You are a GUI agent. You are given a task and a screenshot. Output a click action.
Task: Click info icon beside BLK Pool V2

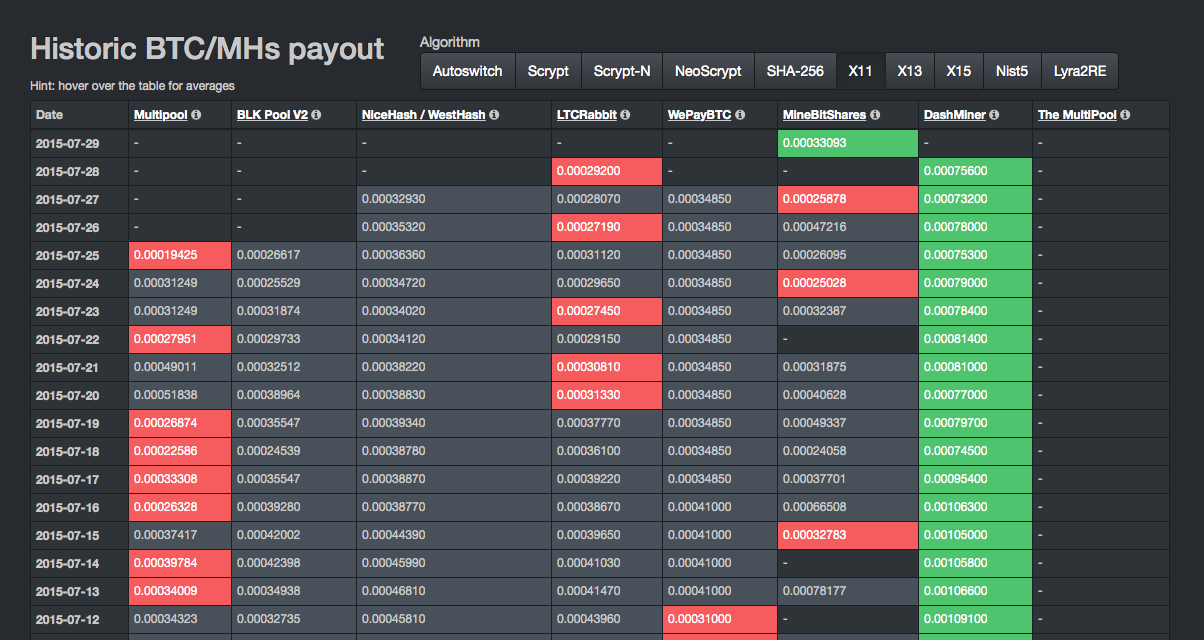pos(317,115)
